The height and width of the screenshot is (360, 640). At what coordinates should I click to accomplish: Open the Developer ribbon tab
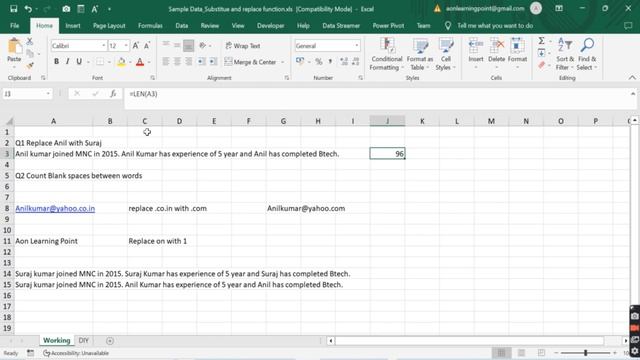tap(271, 26)
